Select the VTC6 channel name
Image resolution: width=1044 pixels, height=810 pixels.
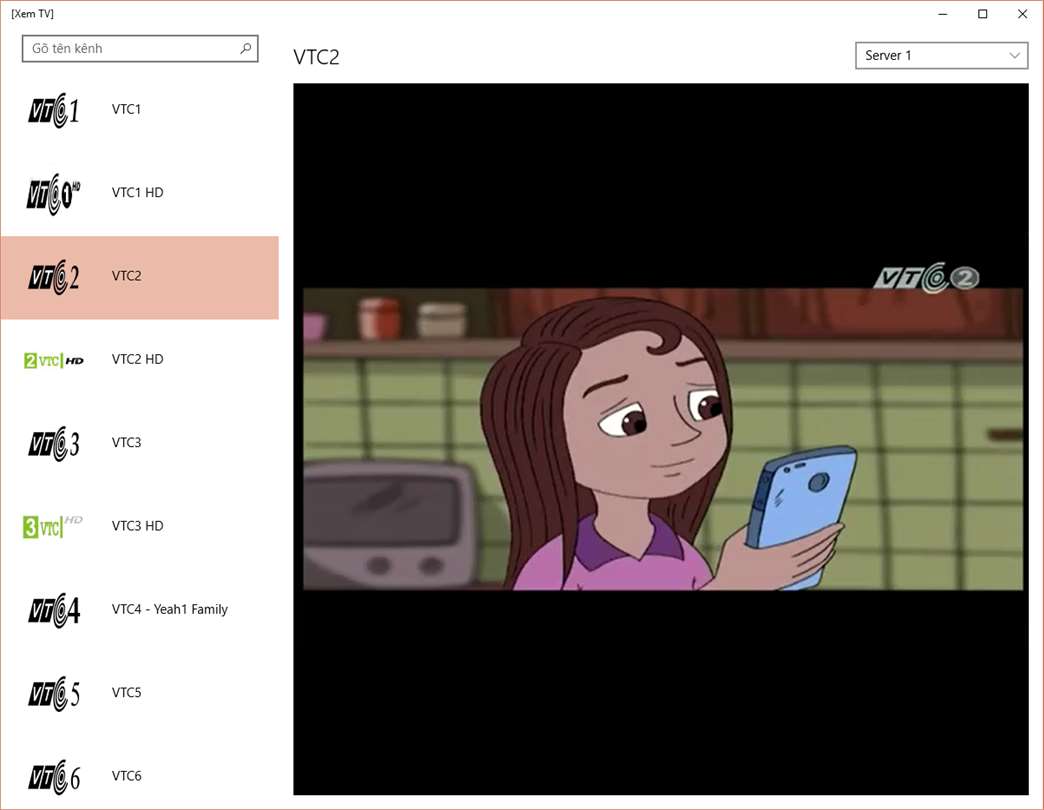pos(127,775)
